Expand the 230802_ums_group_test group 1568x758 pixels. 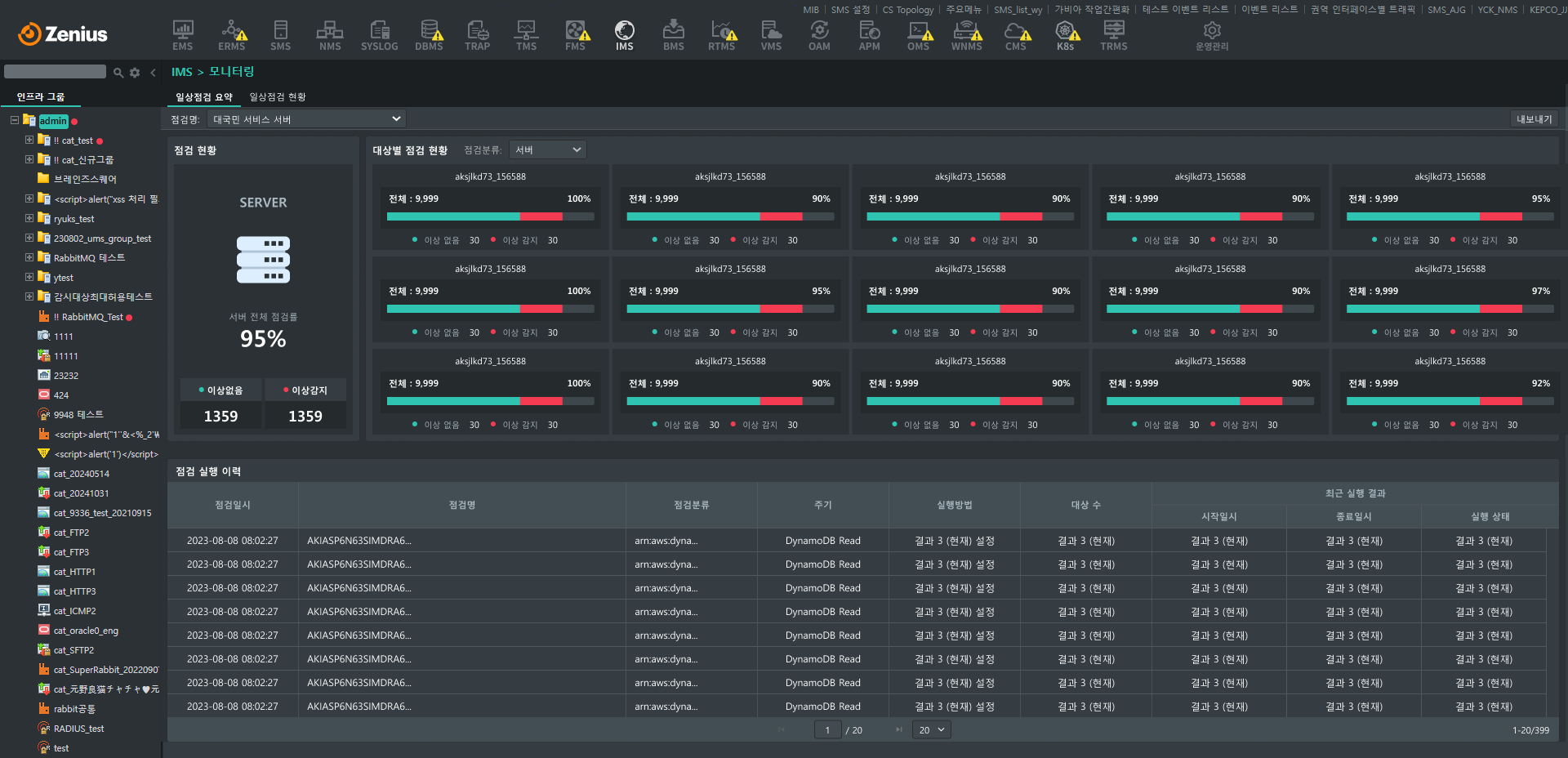click(x=29, y=238)
